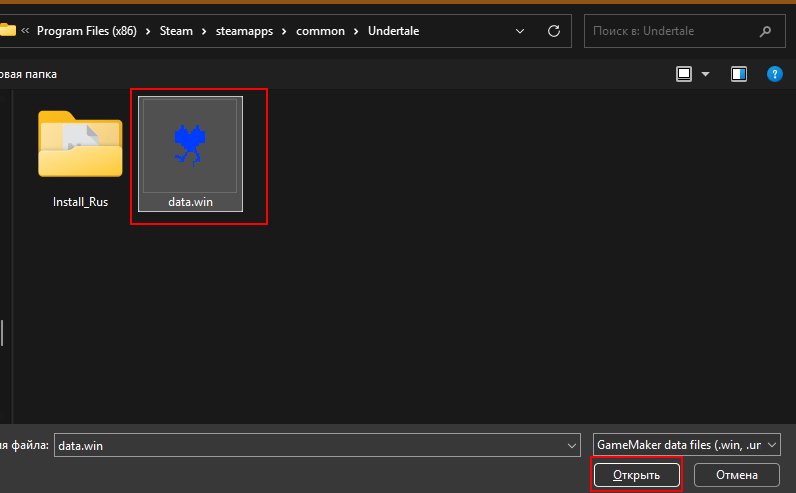
Task: Show hidden parent folders double chevron
Action: point(25,31)
